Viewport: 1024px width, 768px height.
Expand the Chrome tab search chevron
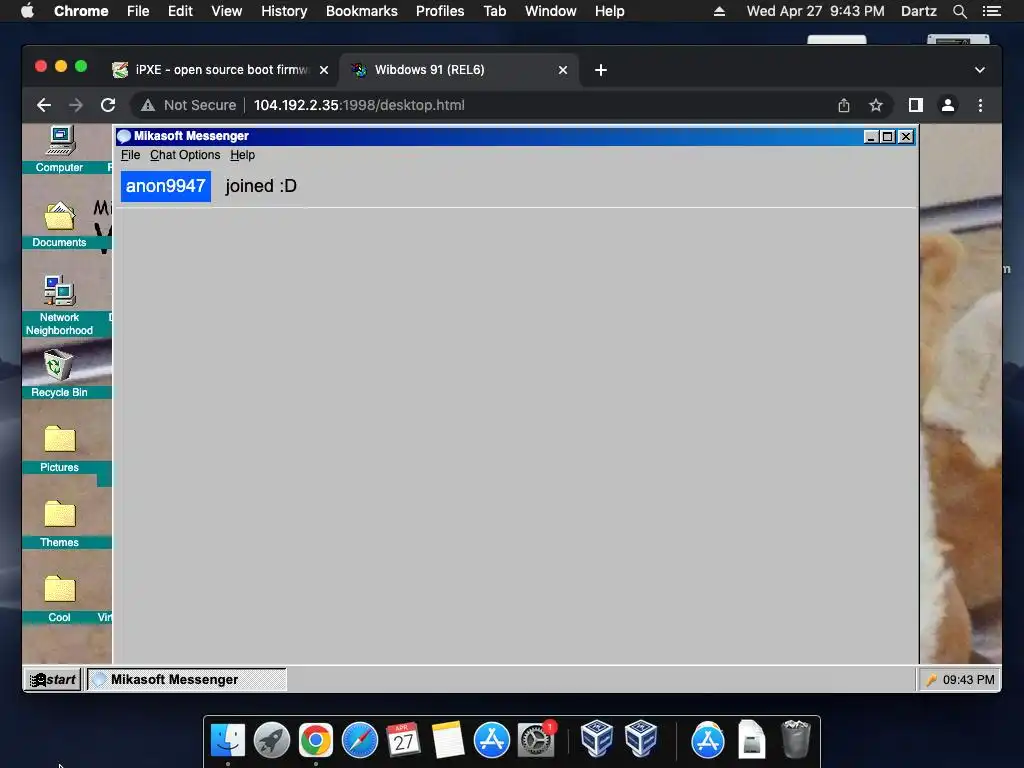pos(980,70)
